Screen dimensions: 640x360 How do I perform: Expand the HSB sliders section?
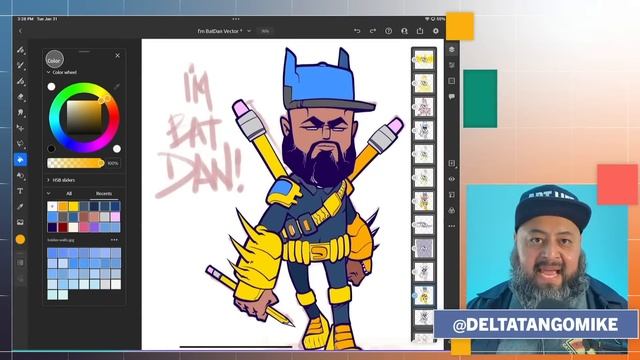coord(48,180)
